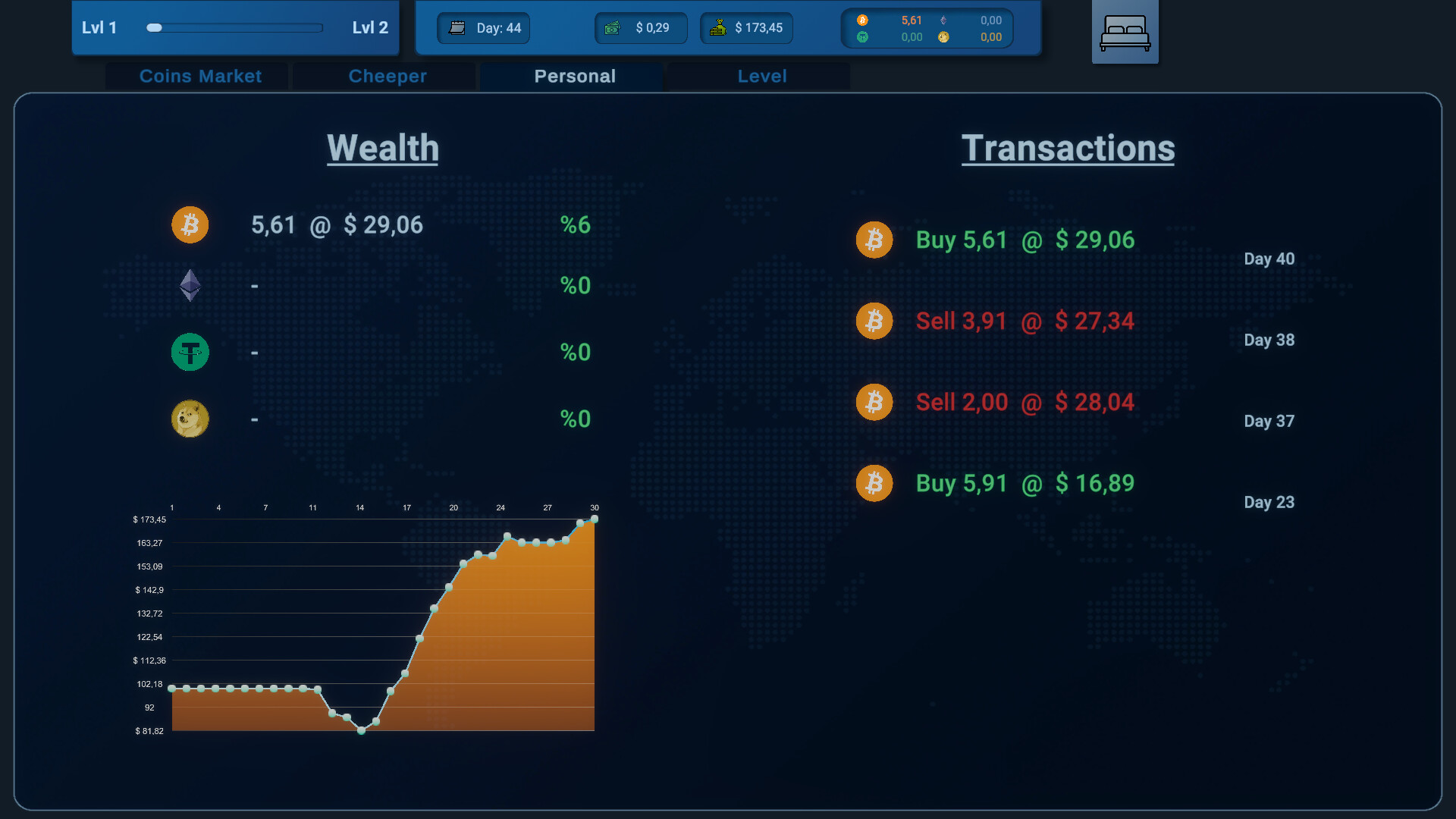The image size is (1456, 819).
Task: Select the Coins Market tab
Action: coord(200,75)
